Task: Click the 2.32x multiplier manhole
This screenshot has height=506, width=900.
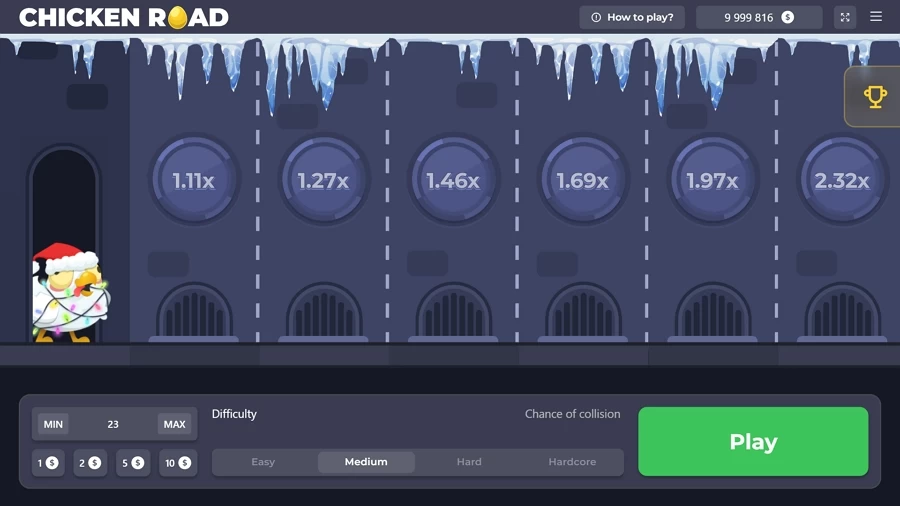Action: pos(841,180)
